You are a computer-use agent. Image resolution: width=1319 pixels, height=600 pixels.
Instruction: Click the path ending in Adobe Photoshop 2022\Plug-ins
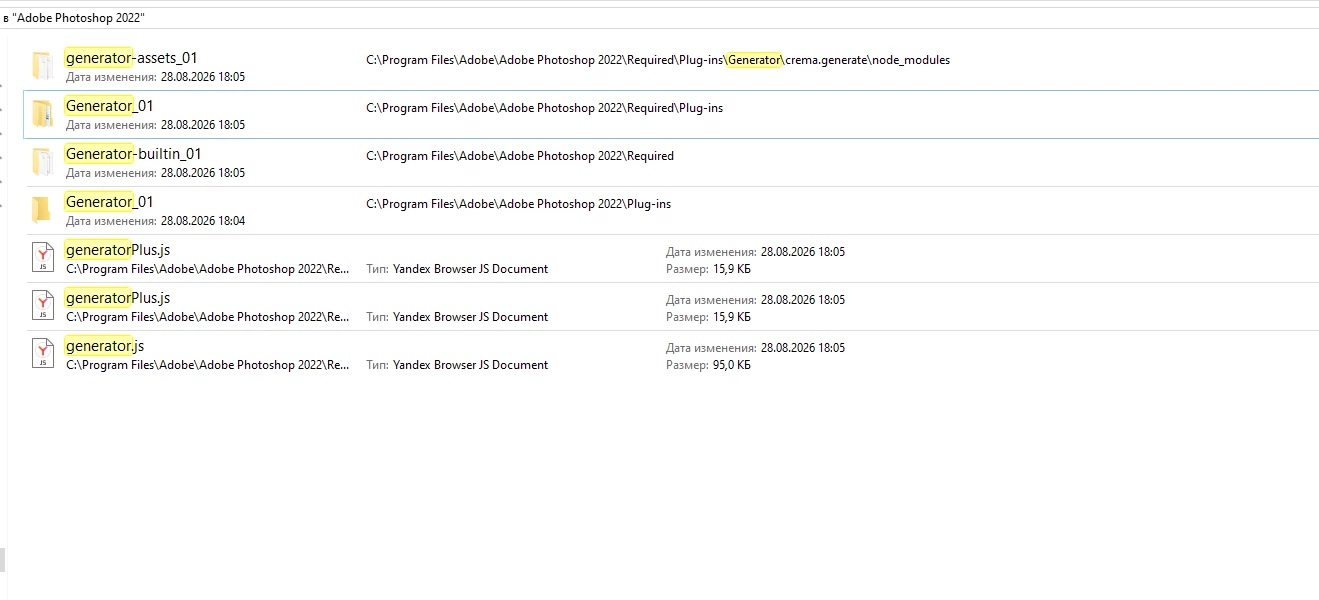click(x=518, y=204)
